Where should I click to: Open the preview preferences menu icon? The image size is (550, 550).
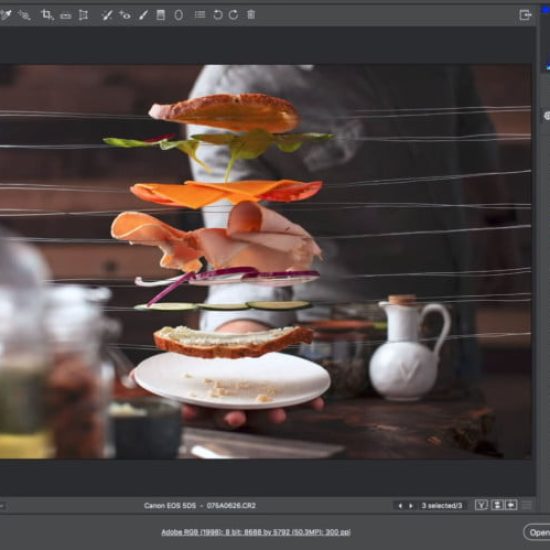[x=527, y=505]
